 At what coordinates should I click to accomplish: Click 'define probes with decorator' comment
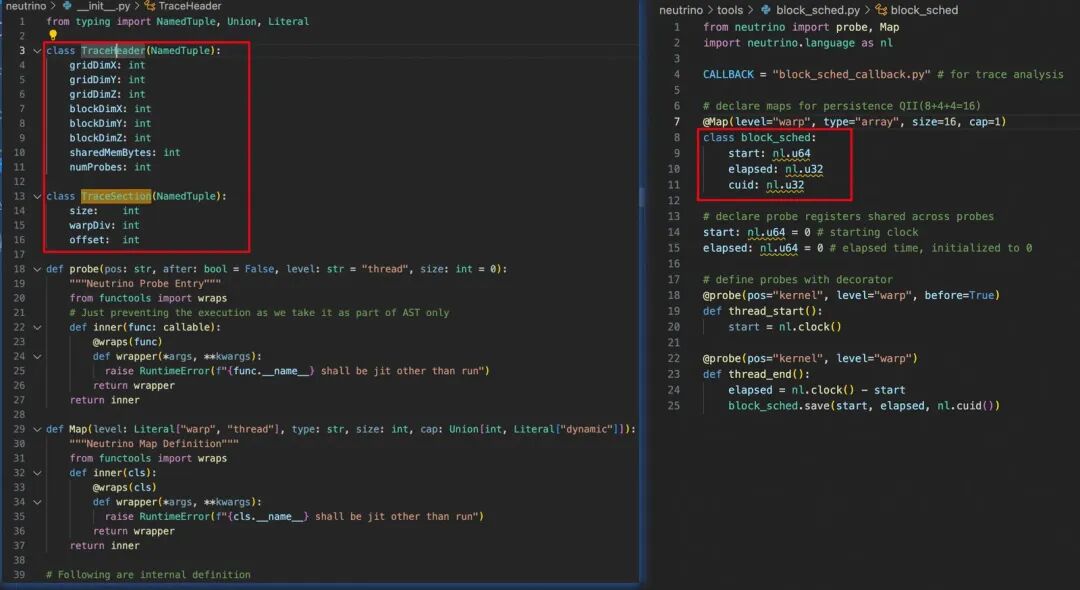798,280
